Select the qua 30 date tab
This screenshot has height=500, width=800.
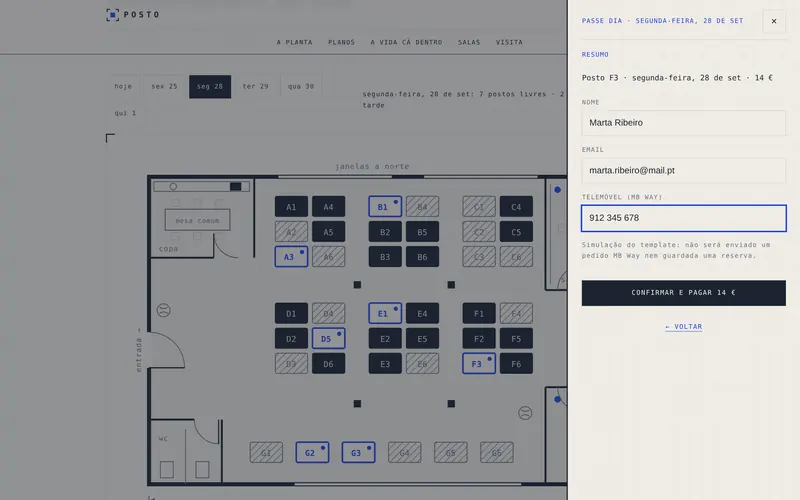(x=301, y=86)
